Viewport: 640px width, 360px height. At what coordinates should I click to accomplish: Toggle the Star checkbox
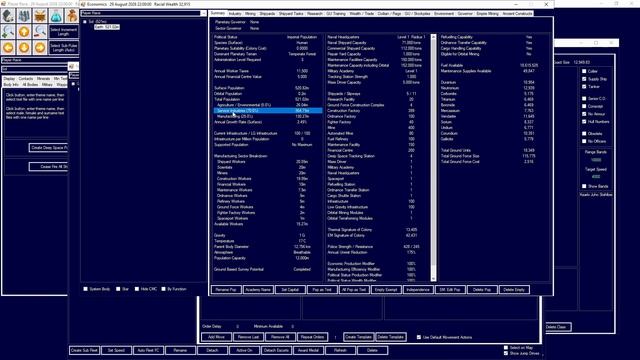point(118,289)
